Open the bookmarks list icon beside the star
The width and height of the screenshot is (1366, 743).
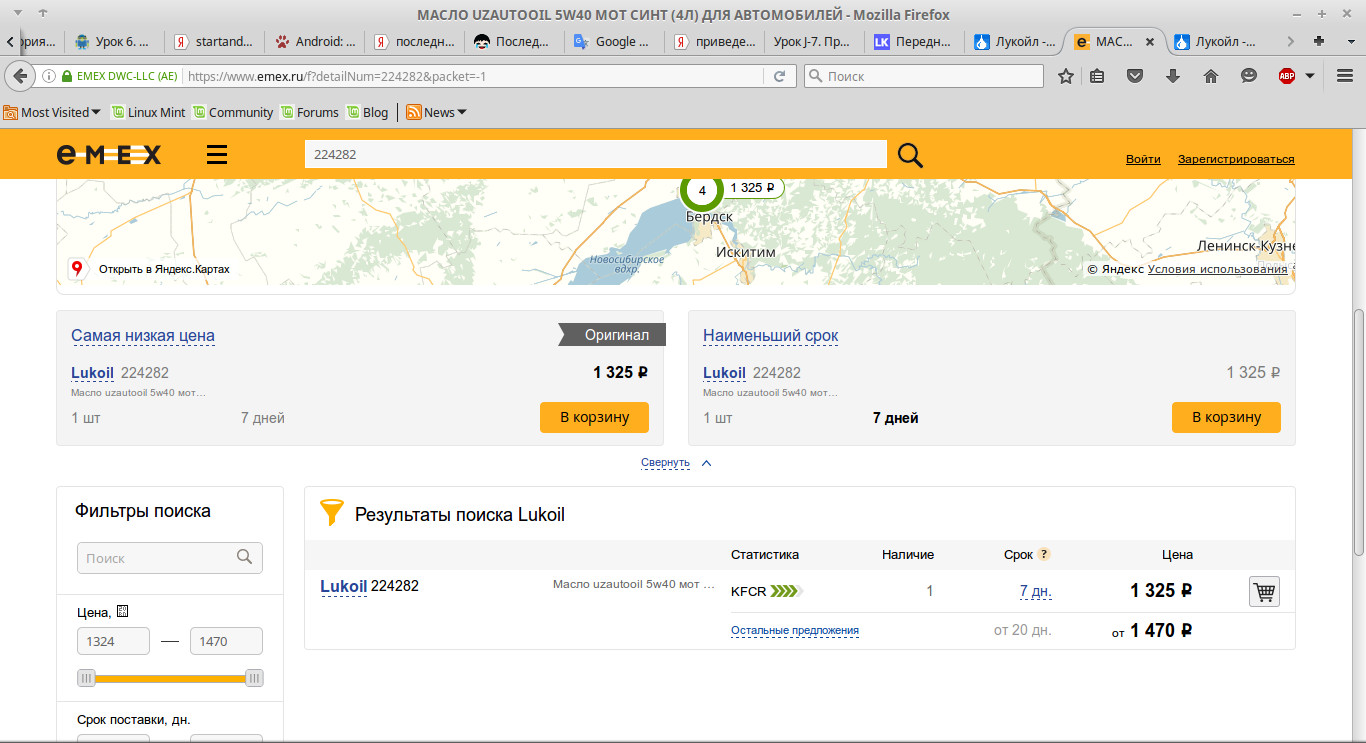click(1097, 76)
